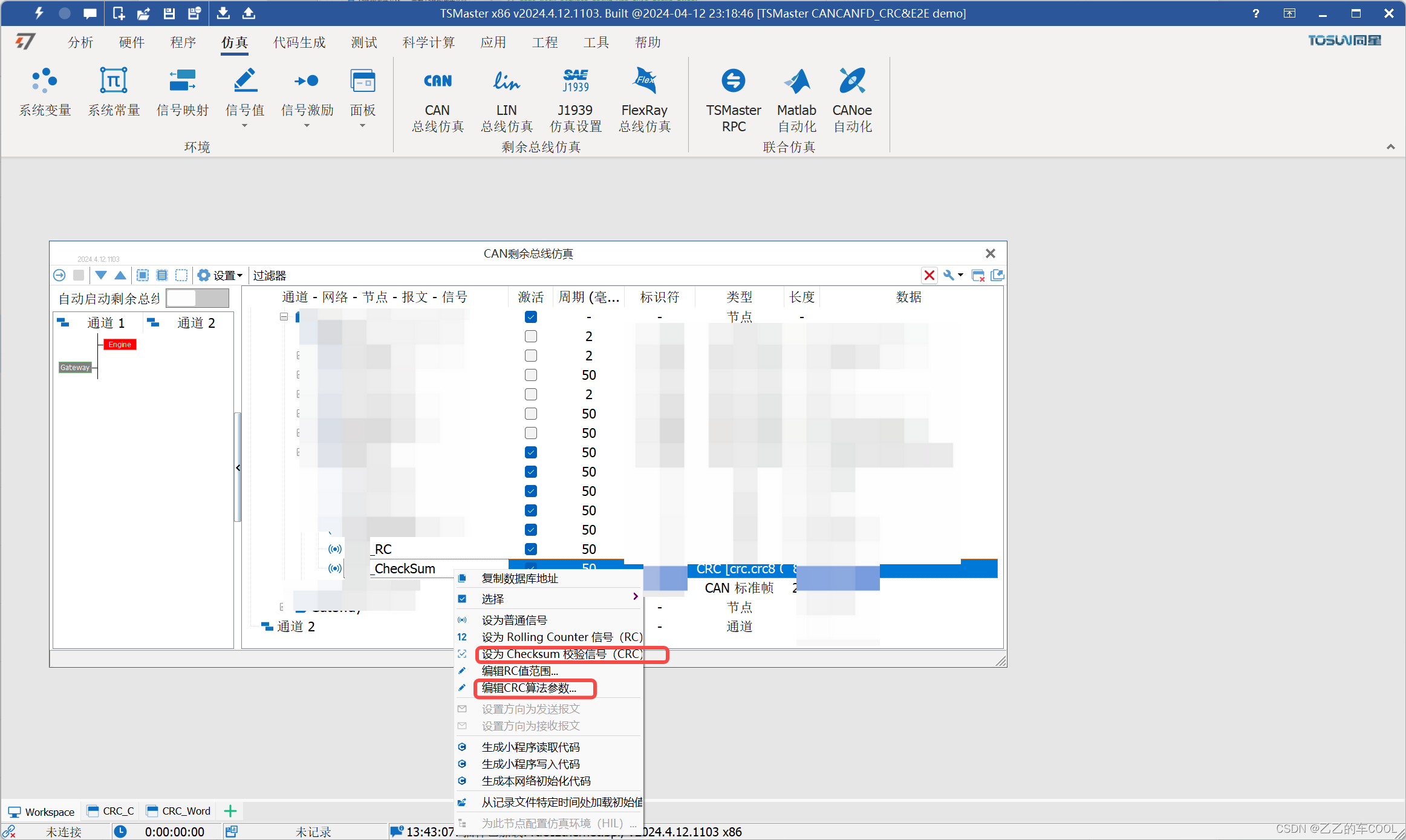Click the new project icon
Image resolution: width=1406 pixels, height=840 pixels.
click(x=119, y=13)
